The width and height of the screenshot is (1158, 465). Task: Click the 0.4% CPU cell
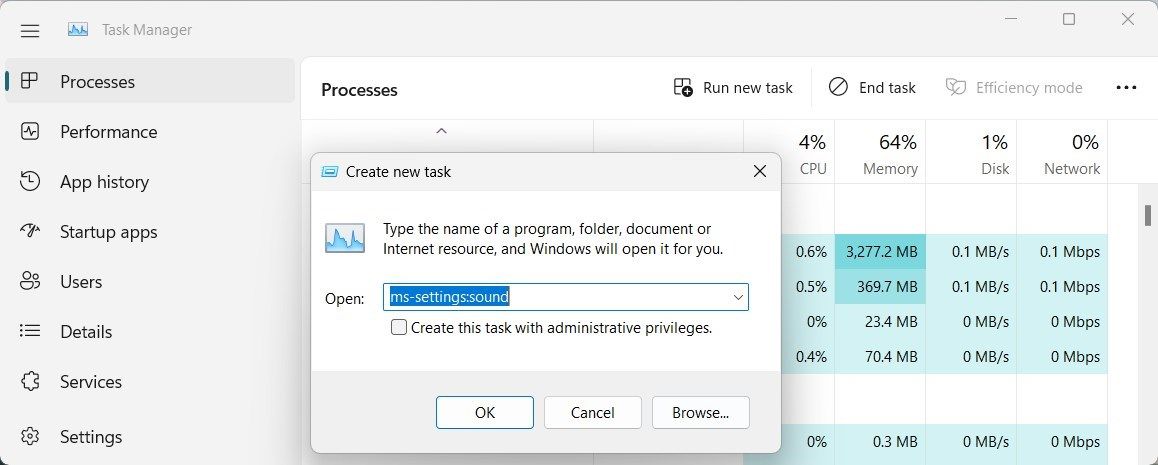808,356
